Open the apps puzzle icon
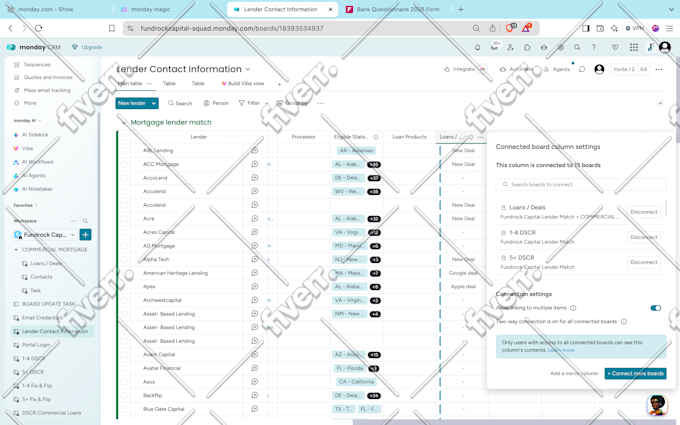This screenshot has height=425, width=680. [x=527, y=47]
